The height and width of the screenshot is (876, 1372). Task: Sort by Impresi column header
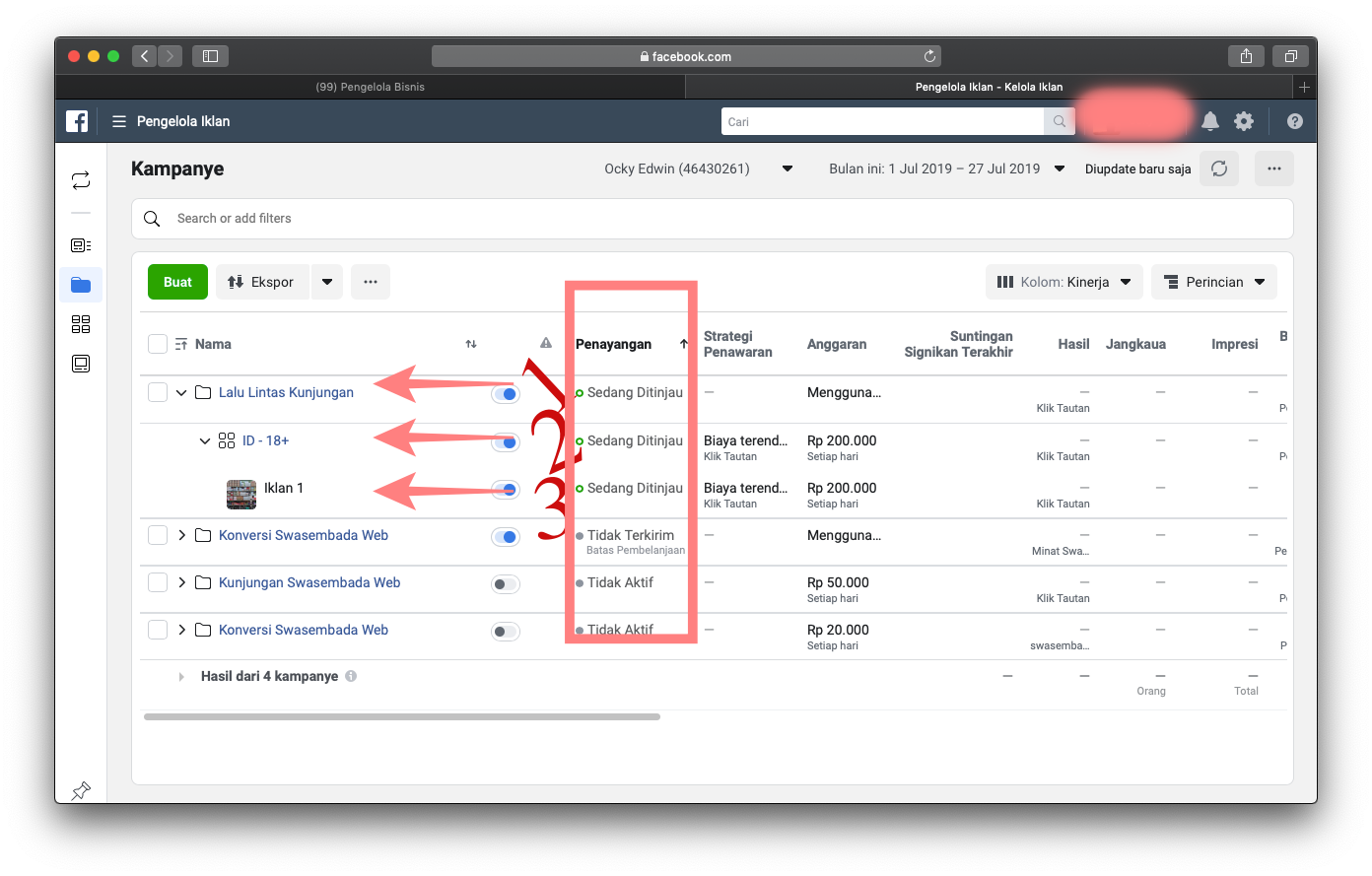1234,344
